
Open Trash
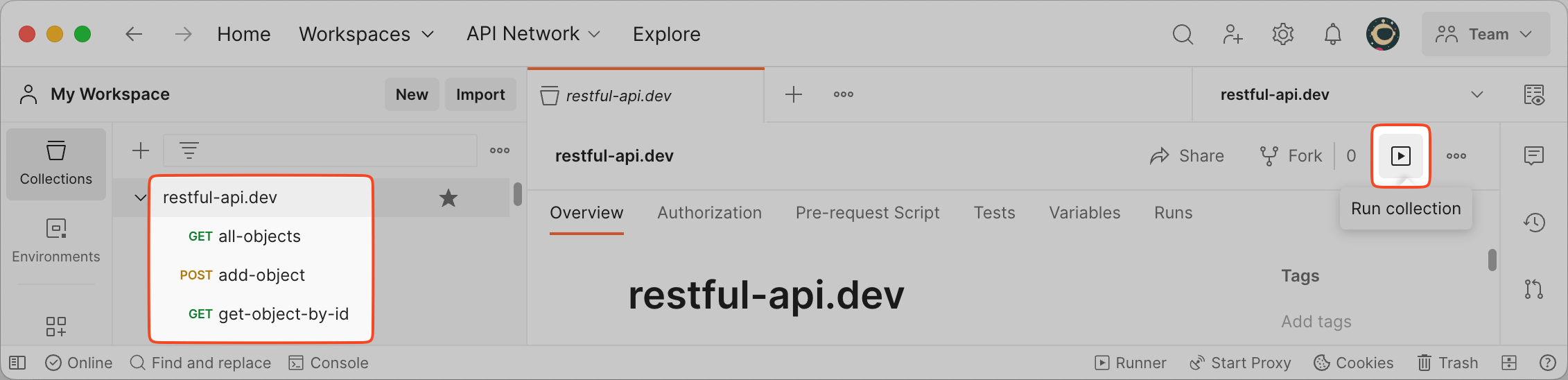(x=1447, y=363)
